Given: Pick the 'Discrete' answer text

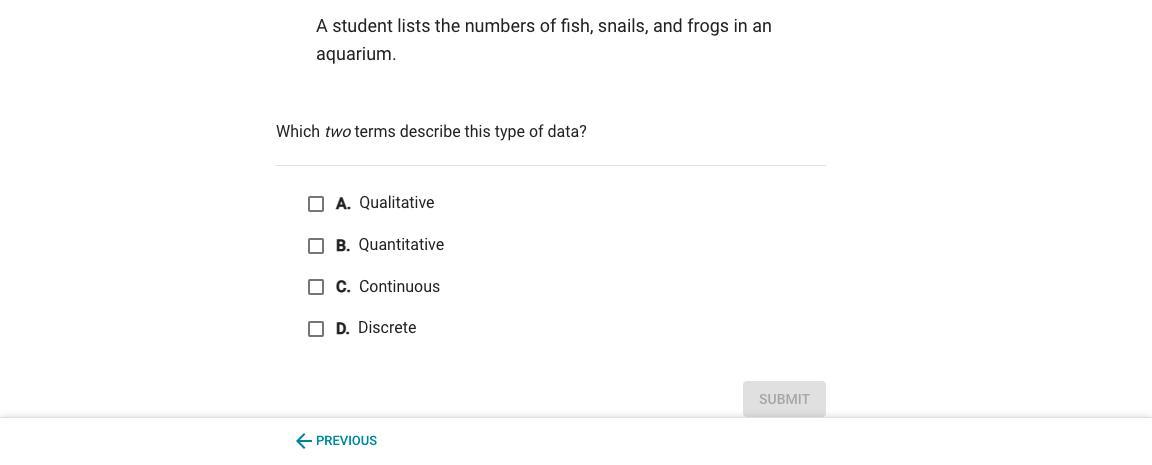Looking at the screenshot, I should [387, 328].
